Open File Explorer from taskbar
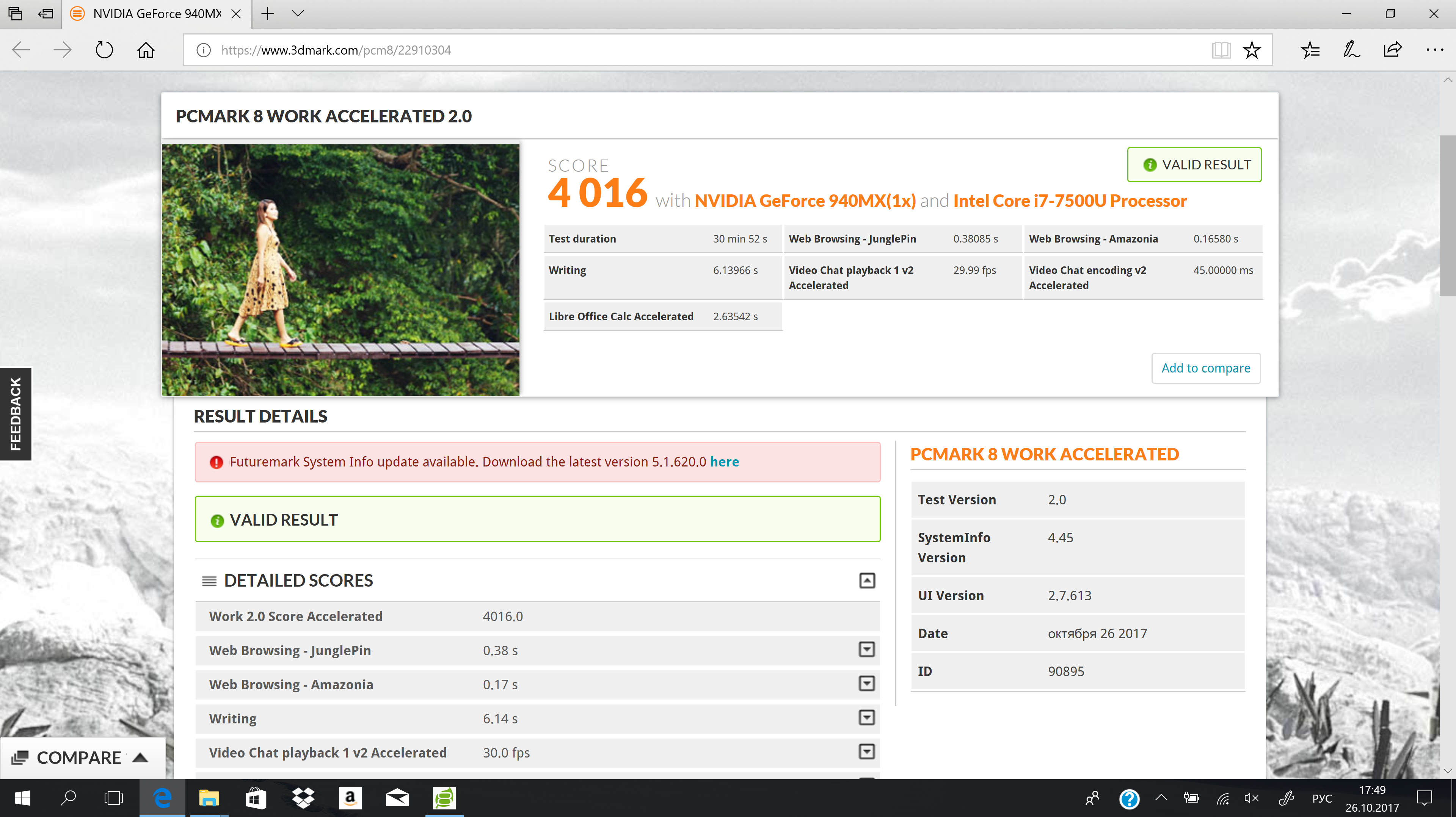The height and width of the screenshot is (817, 1456). (x=209, y=798)
